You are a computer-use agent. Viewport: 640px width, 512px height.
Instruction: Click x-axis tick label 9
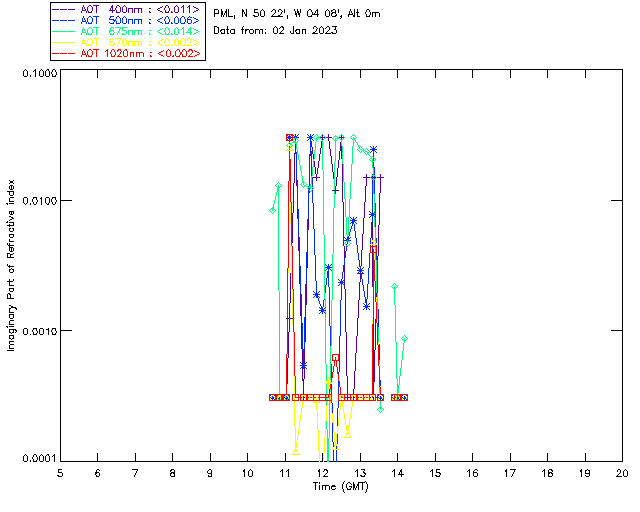pyautogui.click(x=210, y=473)
